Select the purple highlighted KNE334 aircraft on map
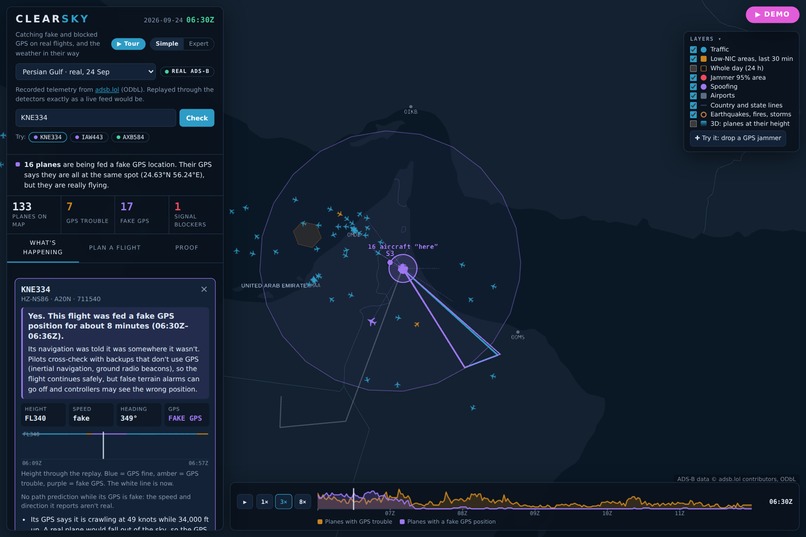Image resolution: width=806 pixels, height=537 pixels. click(372, 322)
